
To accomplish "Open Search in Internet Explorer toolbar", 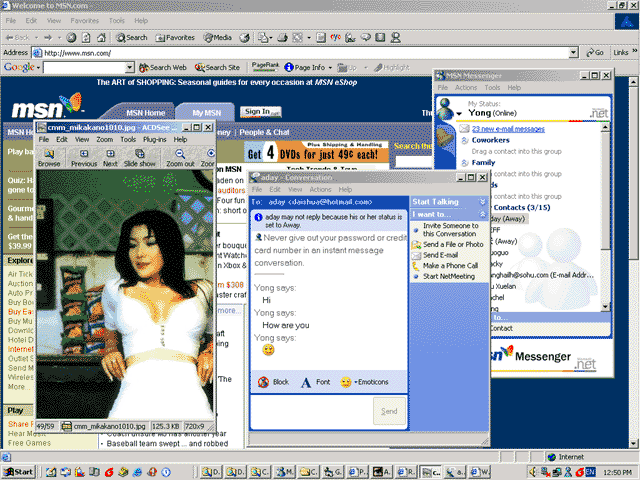I will click(131, 38).
